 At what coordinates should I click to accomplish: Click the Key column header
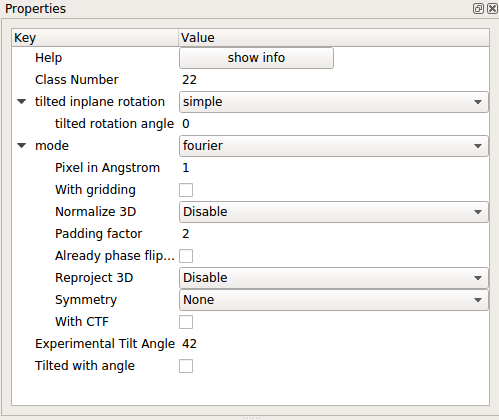point(95,38)
